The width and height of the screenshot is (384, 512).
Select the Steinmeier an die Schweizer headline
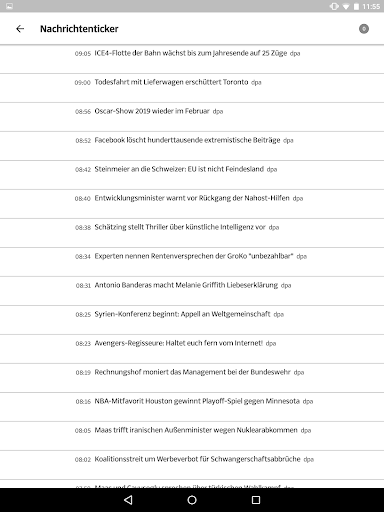pyautogui.click(x=192, y=175)
